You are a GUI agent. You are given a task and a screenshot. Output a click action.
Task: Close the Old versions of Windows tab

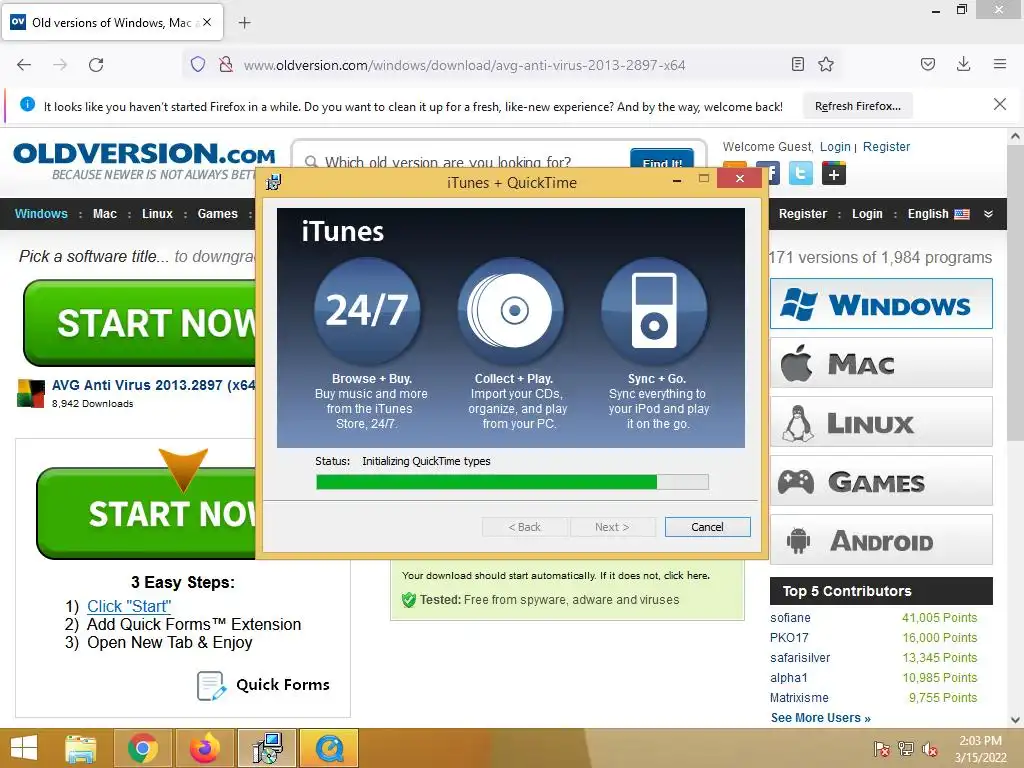point(207,22)
